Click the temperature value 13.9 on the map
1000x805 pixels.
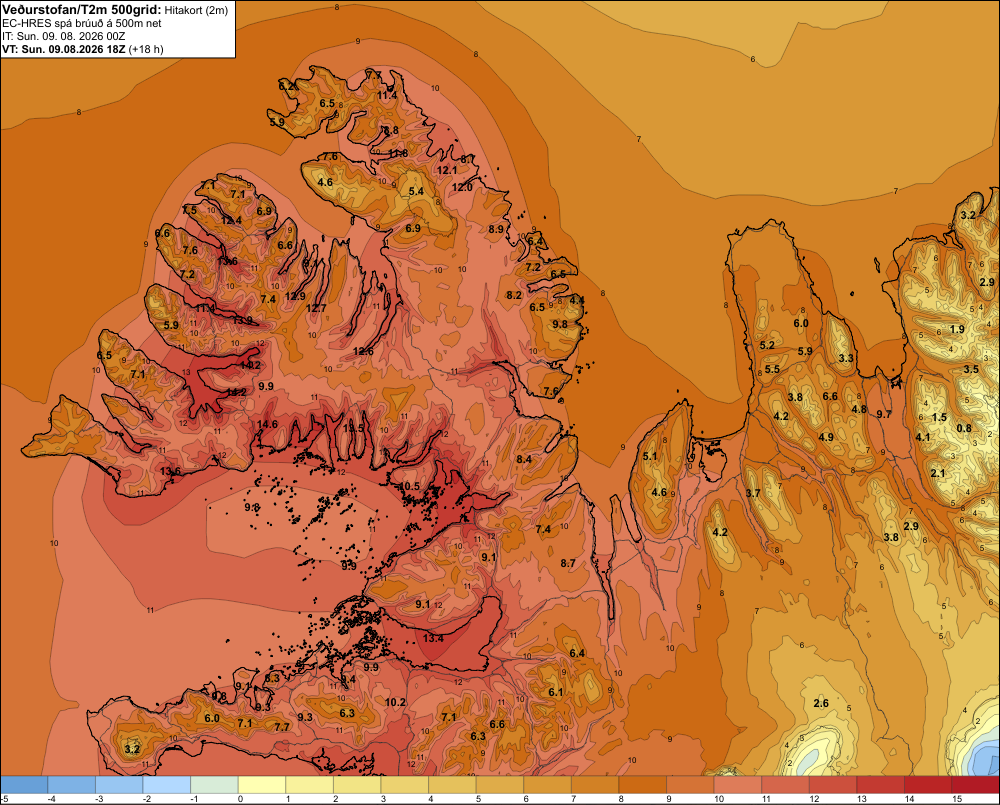242,320
